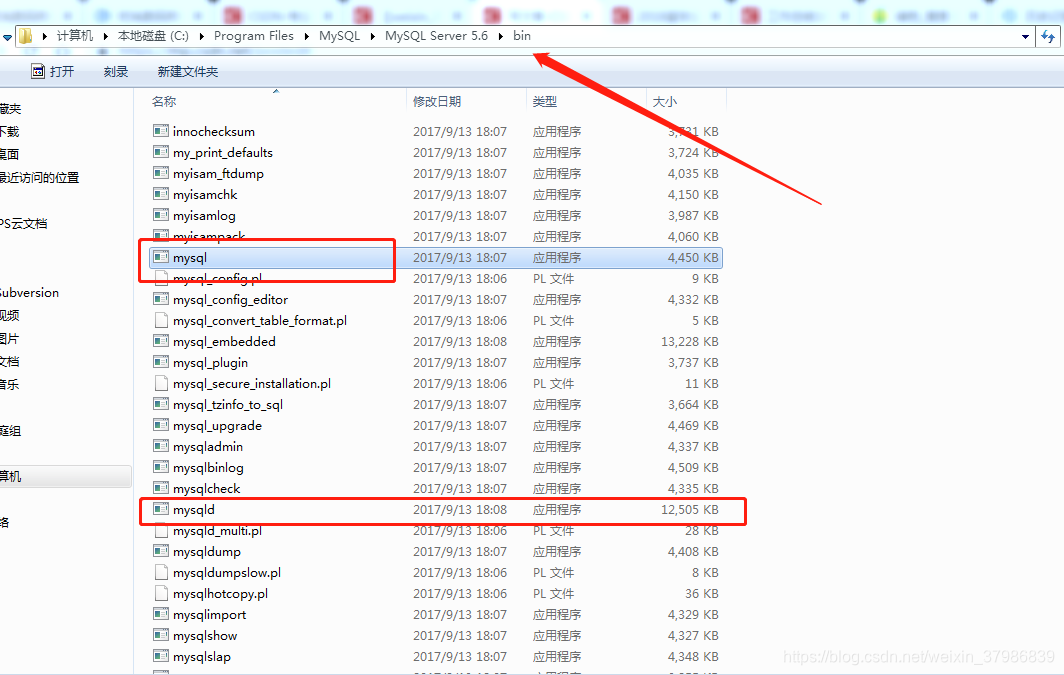Screen dimensions: 1064x675
Task: Click the mysql_upgrade application icon
Action: point(161,425)
